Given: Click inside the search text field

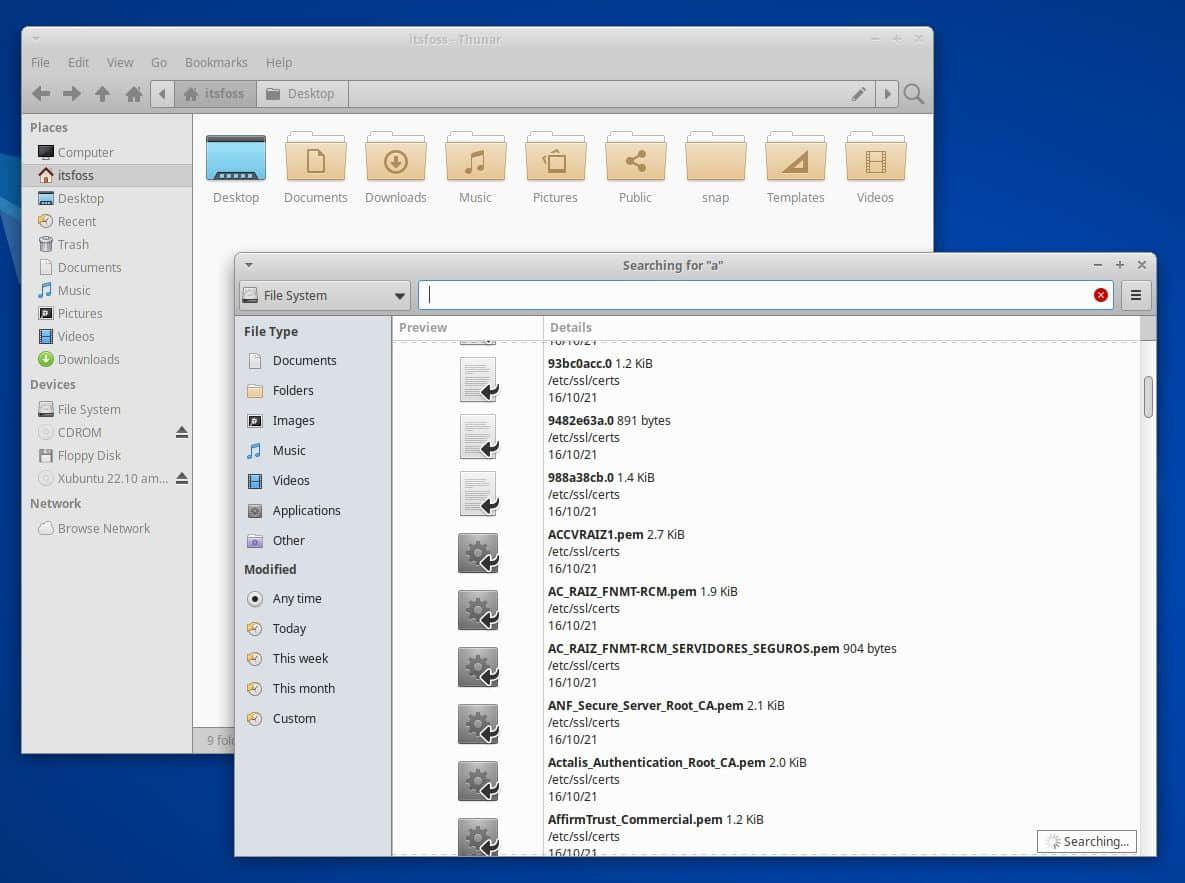Looking at the screenshot, I should [x=760, y=295].
